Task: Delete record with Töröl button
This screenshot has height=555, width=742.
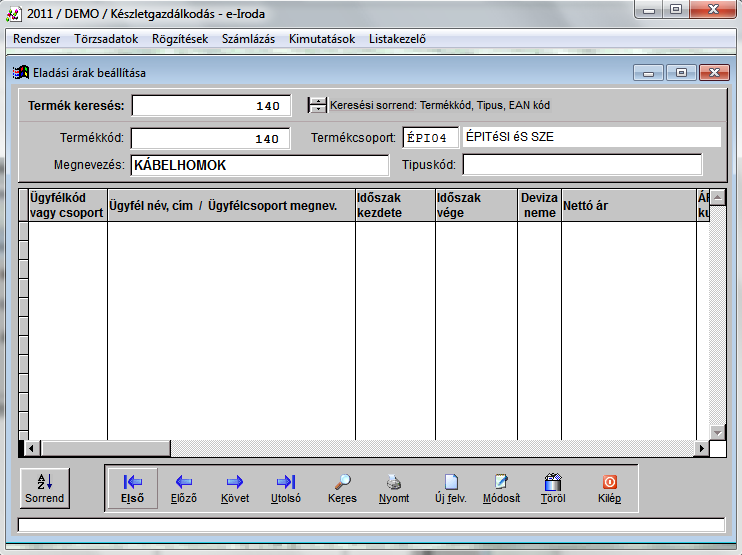Action: tap(553, 488)
